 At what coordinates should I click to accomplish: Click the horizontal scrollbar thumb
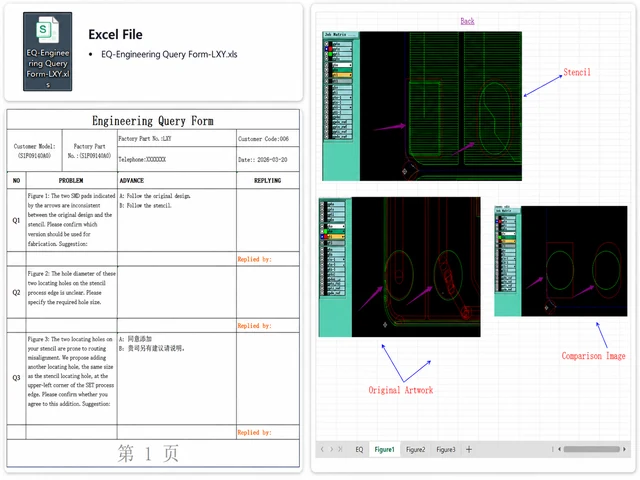(x=591, y=449)
